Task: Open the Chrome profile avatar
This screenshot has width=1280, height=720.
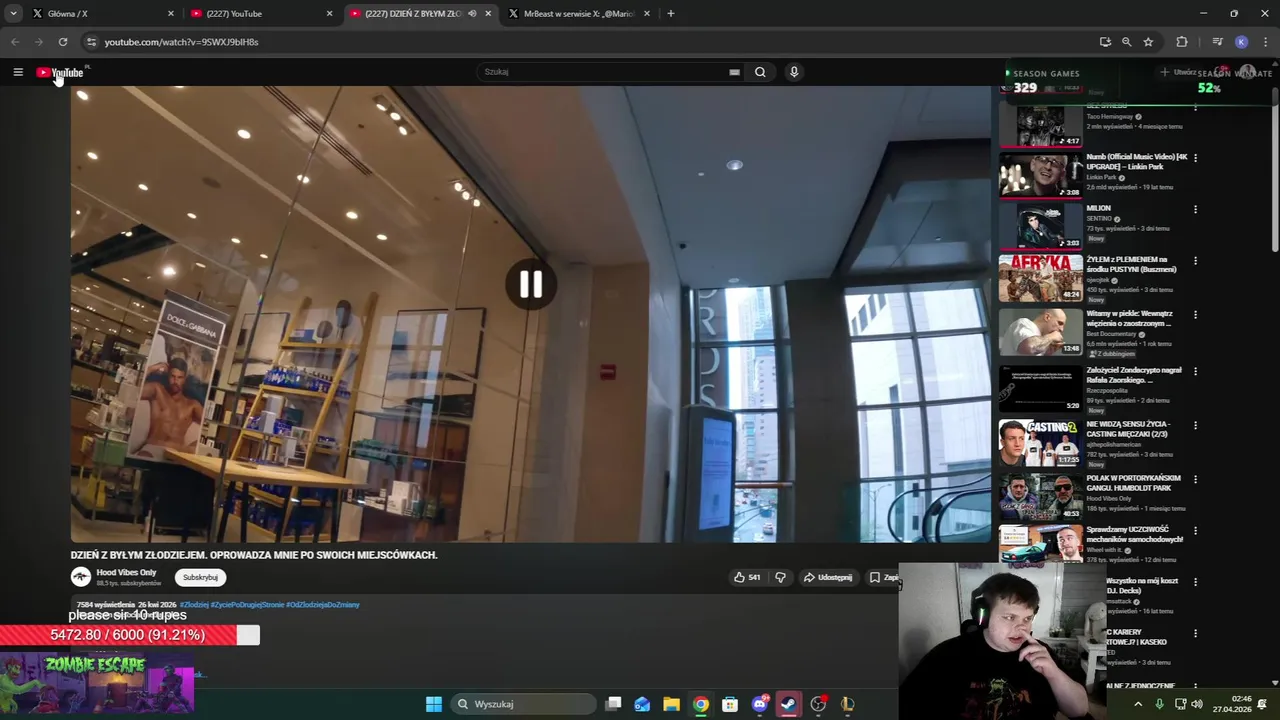Action: pyautogui.click(x=1241, y=42)
